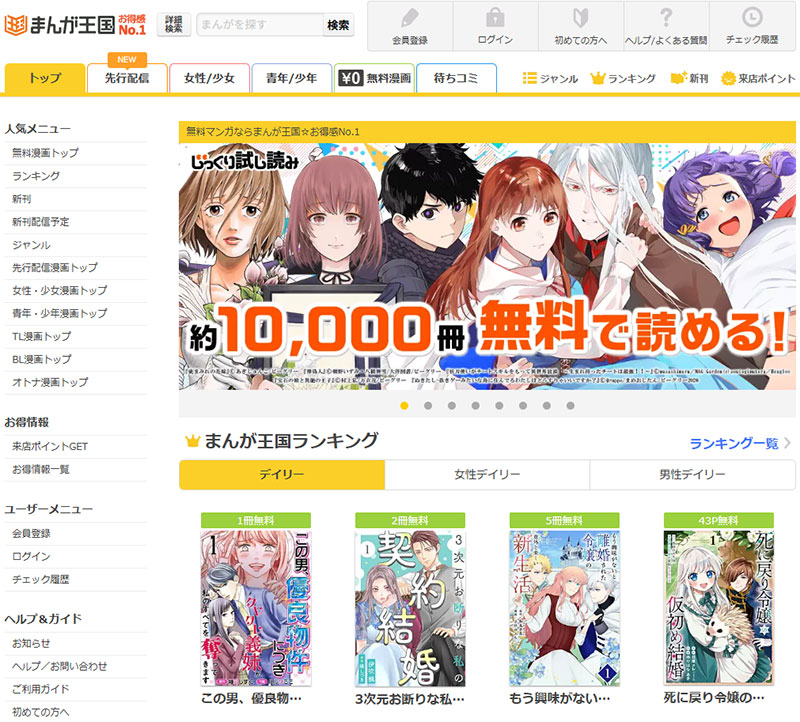Open チェック履歴 clock icon
The width and height of the screenshot is (800, 722).
pos(751,17)
